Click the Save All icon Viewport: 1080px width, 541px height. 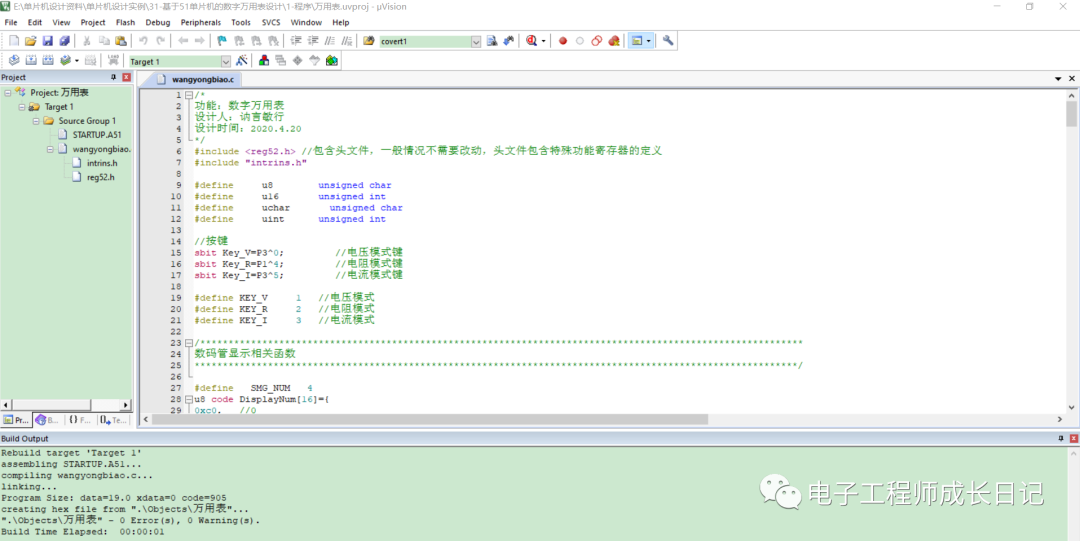click(x=65, y=41)
